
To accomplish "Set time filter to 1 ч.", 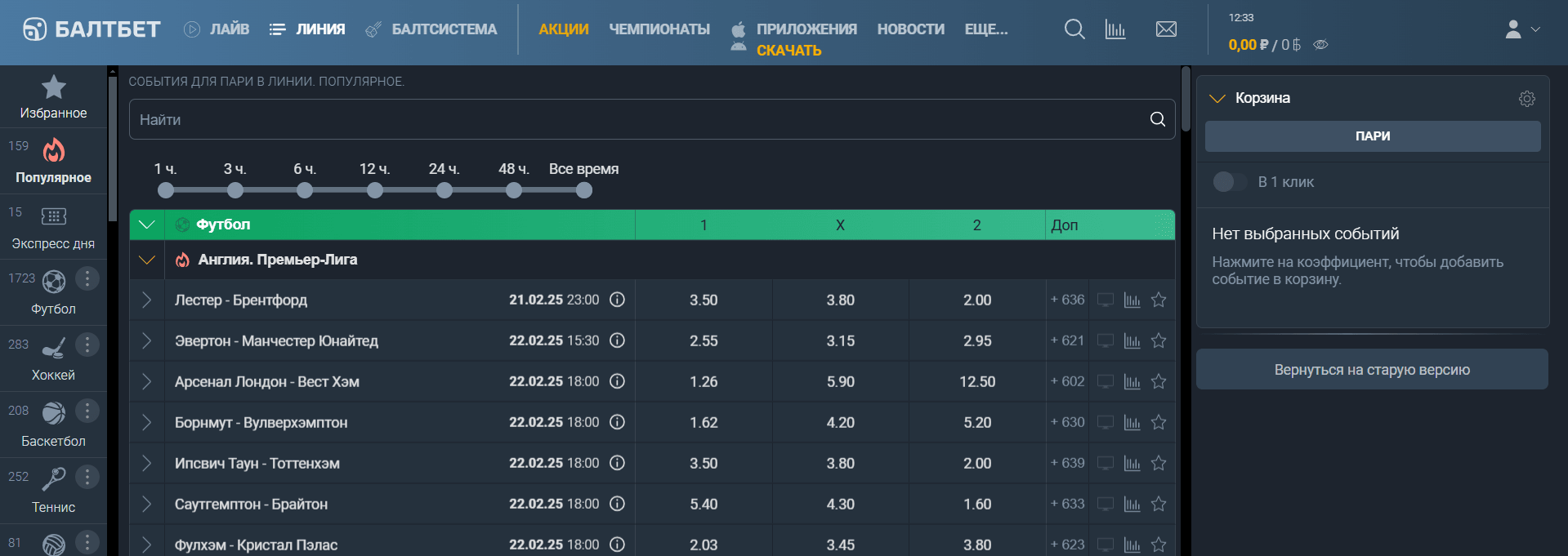I will click(x=166, y=190).
